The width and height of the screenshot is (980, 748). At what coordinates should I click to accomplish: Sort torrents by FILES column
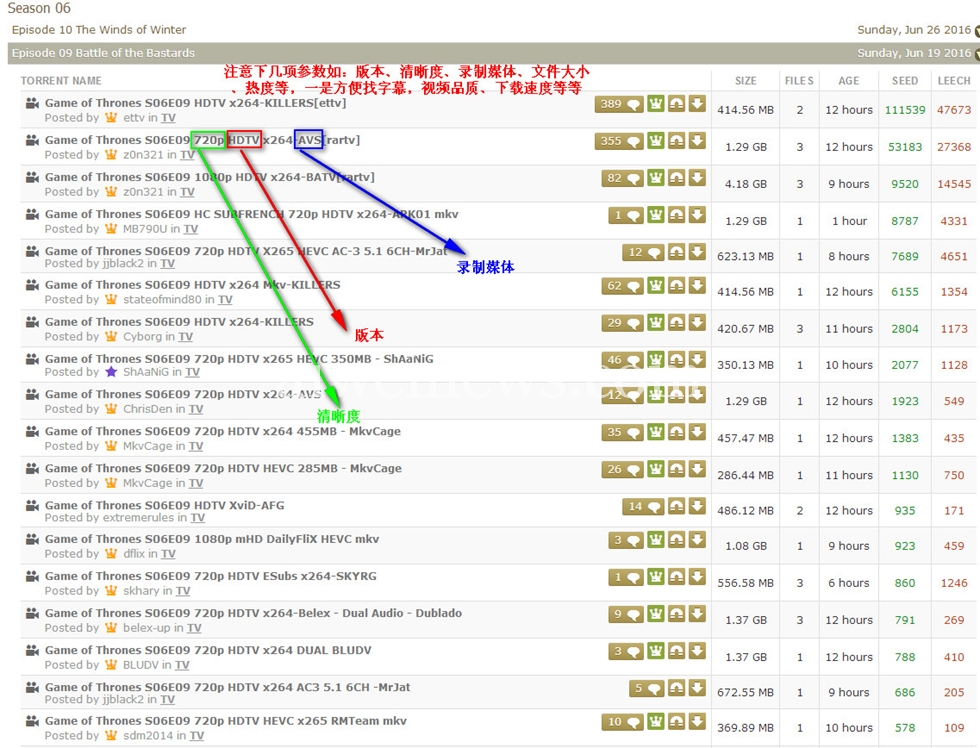click(799, 81)
